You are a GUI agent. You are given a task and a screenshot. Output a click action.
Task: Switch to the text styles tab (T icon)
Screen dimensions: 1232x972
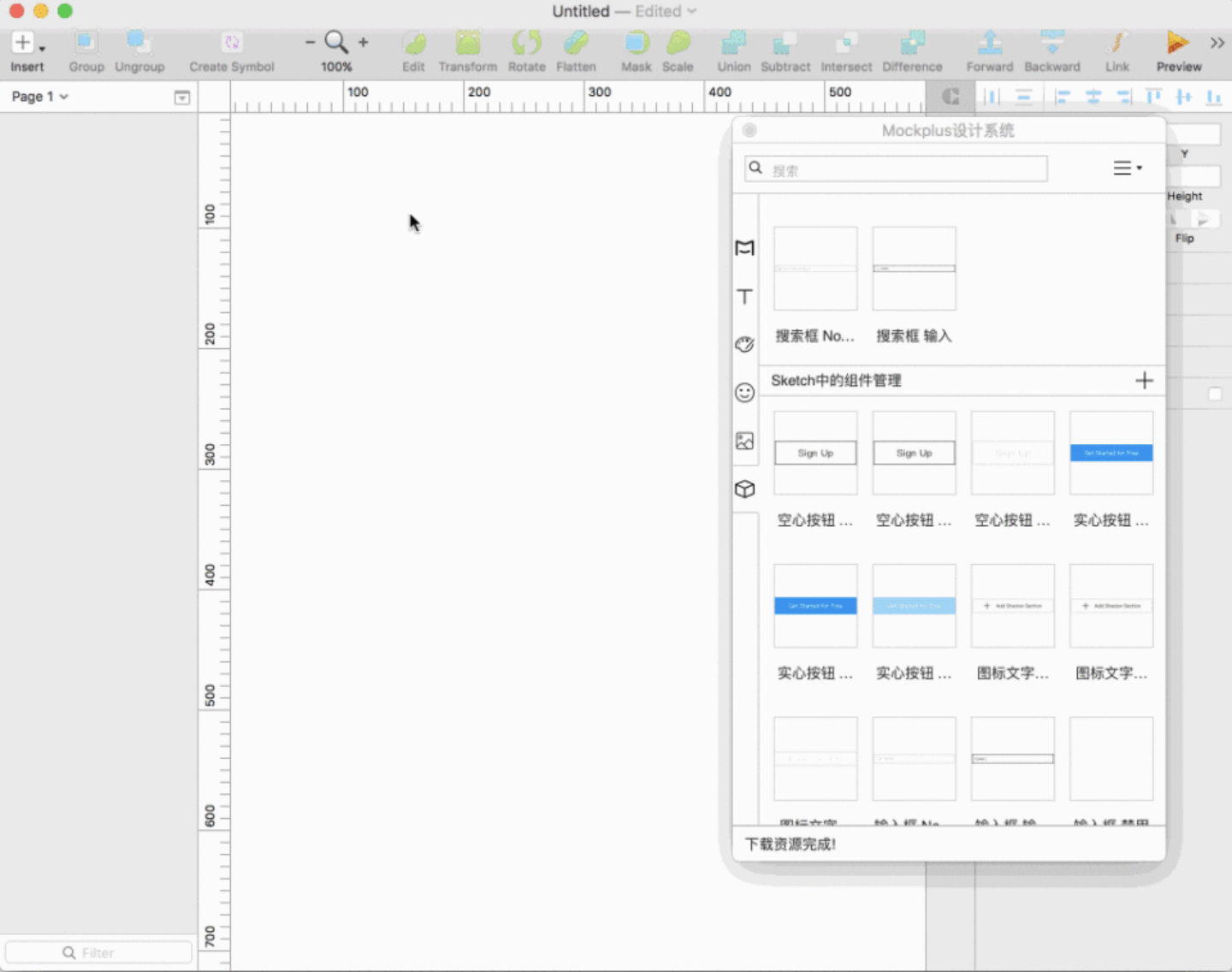[x=745, y=296]
